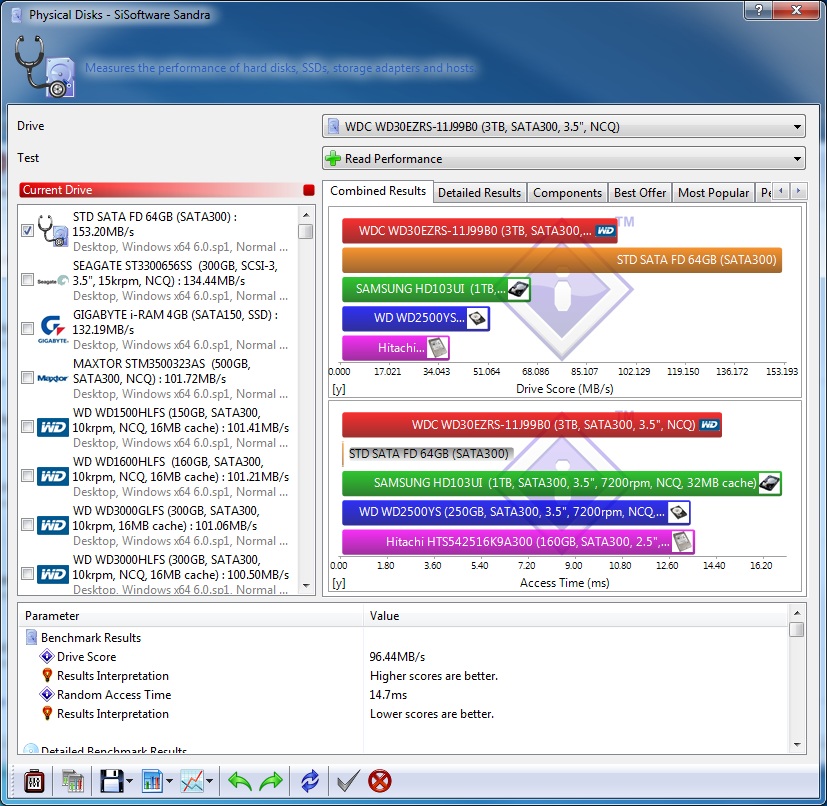Click the Benchmark Results document icon
Viewport: 827px width, 806px height.
click(31, 637)
